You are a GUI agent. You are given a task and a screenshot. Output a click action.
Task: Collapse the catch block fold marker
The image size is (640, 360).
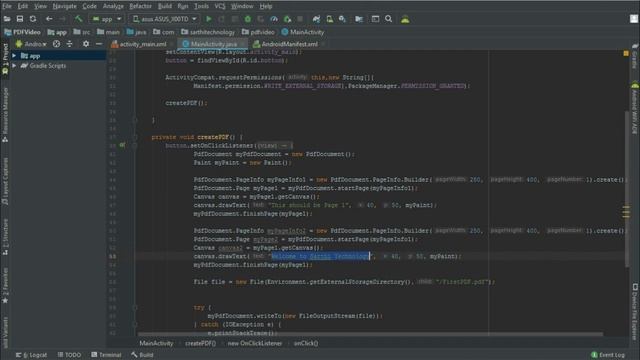pyautogui.click(x=135, y=324)
